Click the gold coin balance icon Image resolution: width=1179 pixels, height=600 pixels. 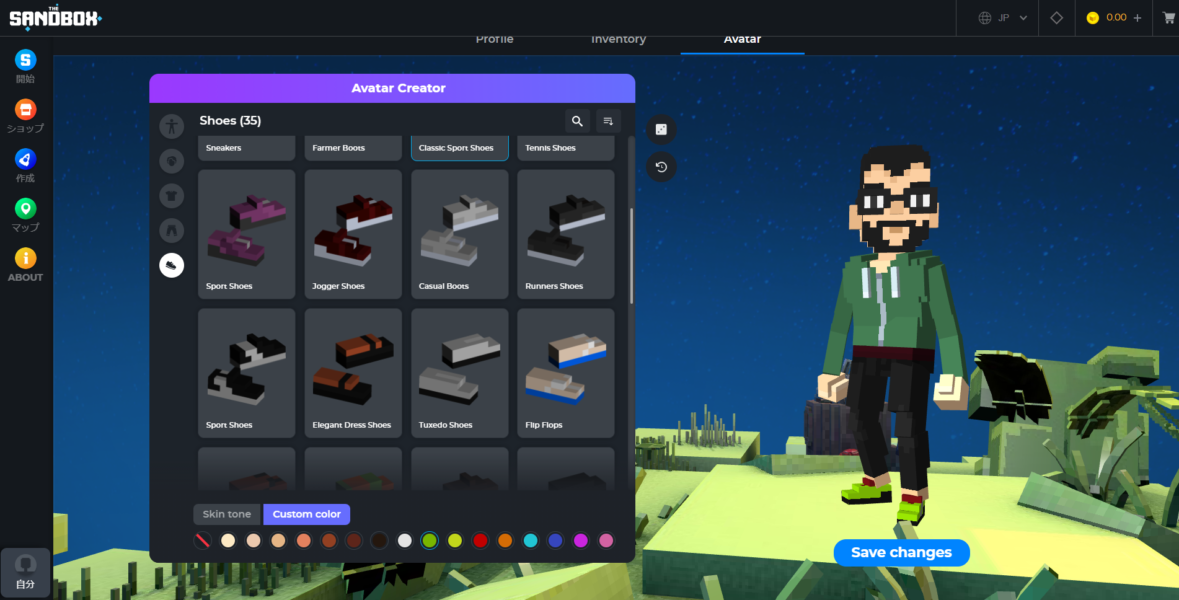(x=1093, y=17)
